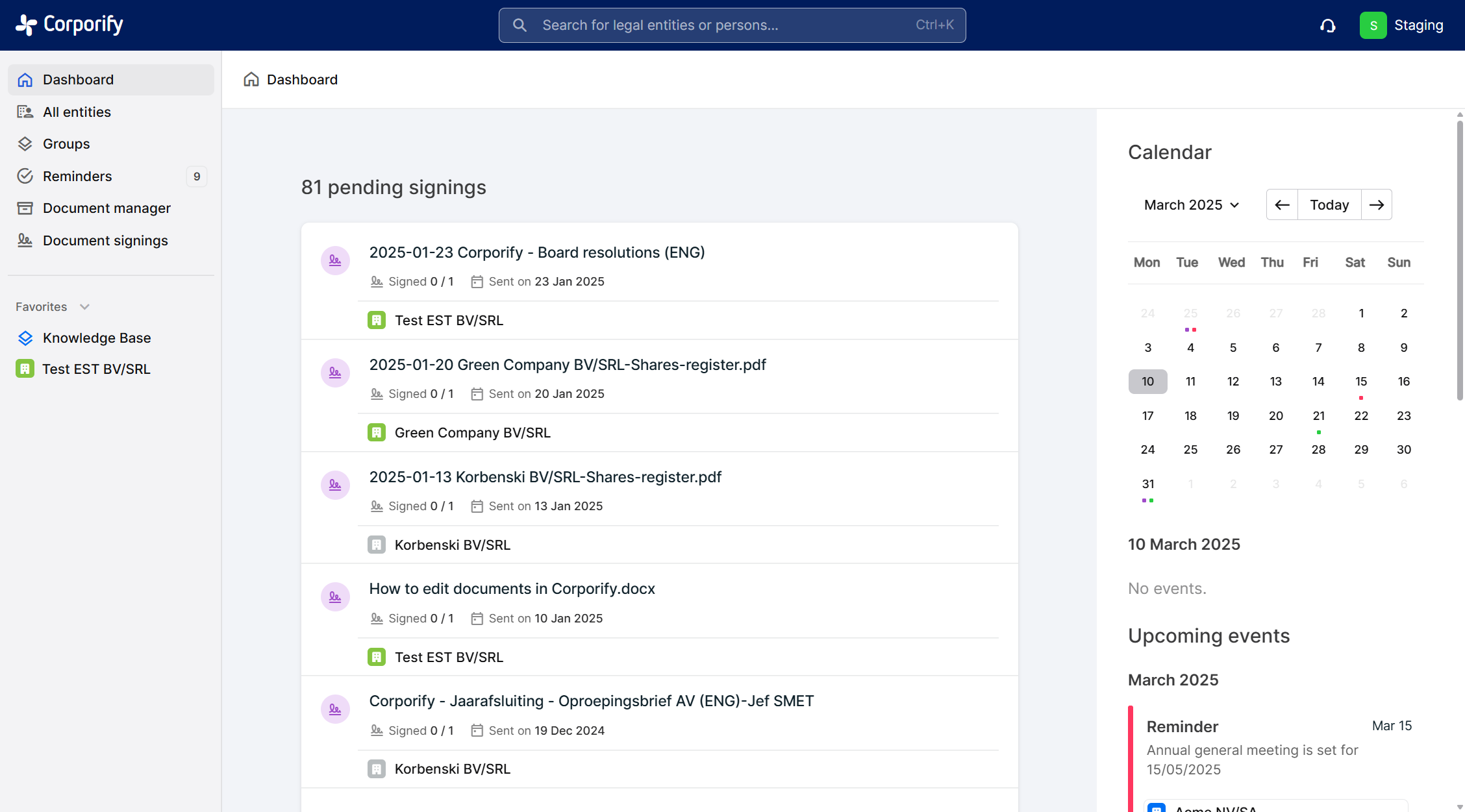This screenshot has width=1465, height=812.
Task: Click signing icon beside Board resolutions document
Action: (335, 260)
